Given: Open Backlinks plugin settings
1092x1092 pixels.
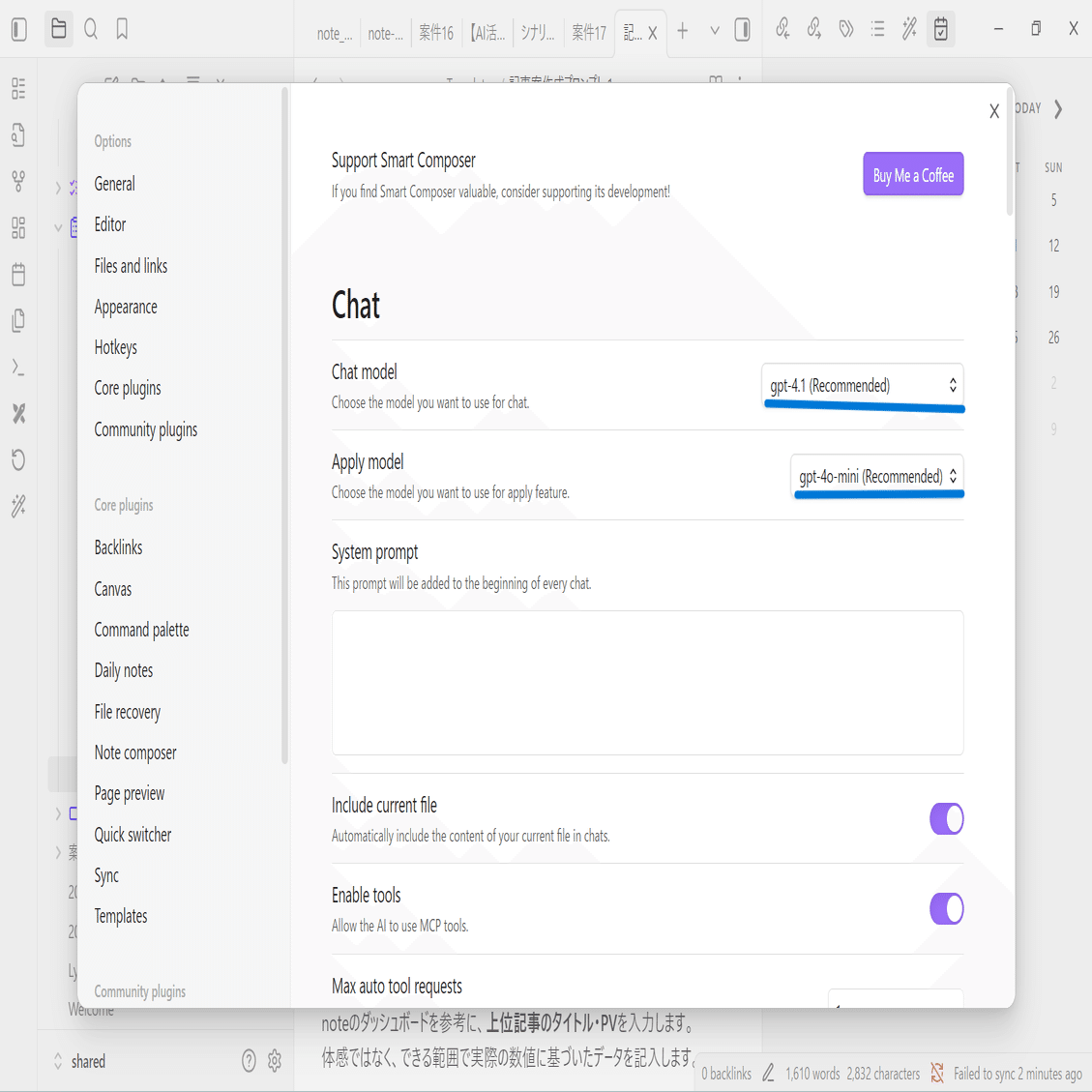Looking at the screenshot, I should coord(118,547).
